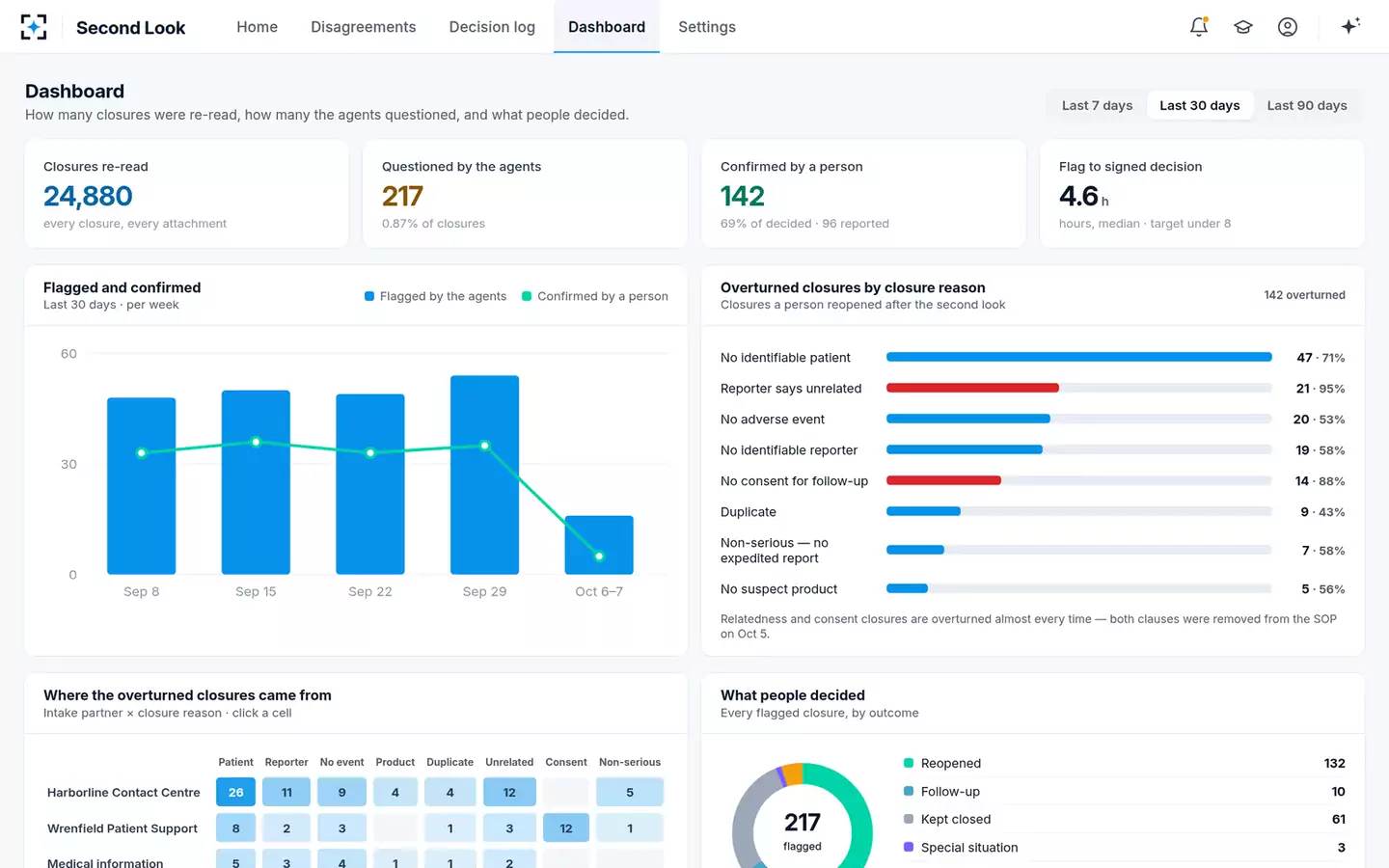Click the Follow-up outcome legend row
Image resolution: width=1389 pixels, height=868 pixels.
tap(1124, 791)
